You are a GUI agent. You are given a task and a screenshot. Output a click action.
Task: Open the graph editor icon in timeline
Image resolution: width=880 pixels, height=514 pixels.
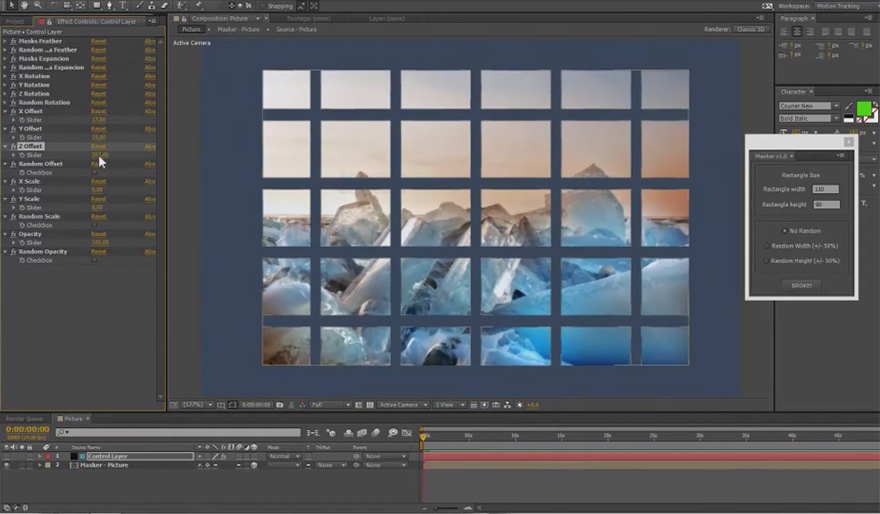point(407,433)
